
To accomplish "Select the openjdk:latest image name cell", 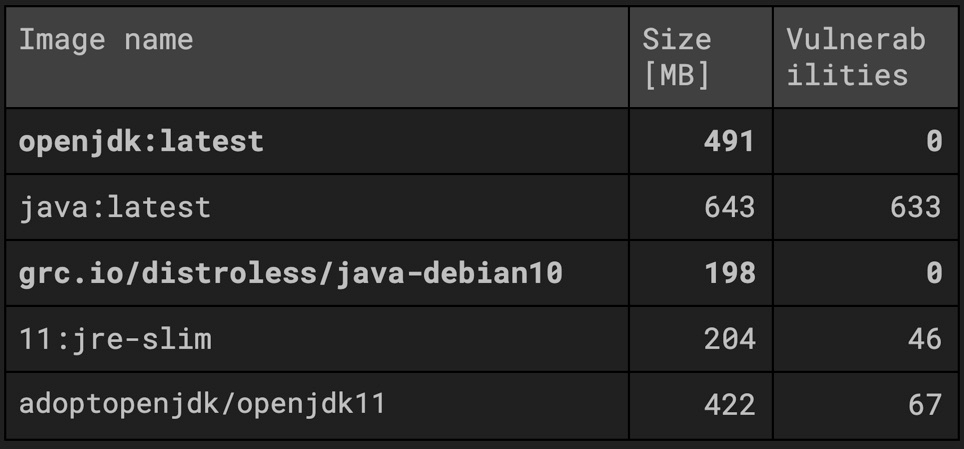I will 141,141.
